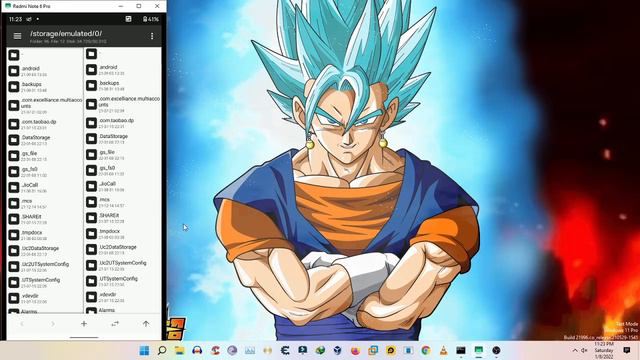640x360 pixels.
Task: Open .Uc2UTSystemConfig folder in right pane
Action: coord(123,265)
